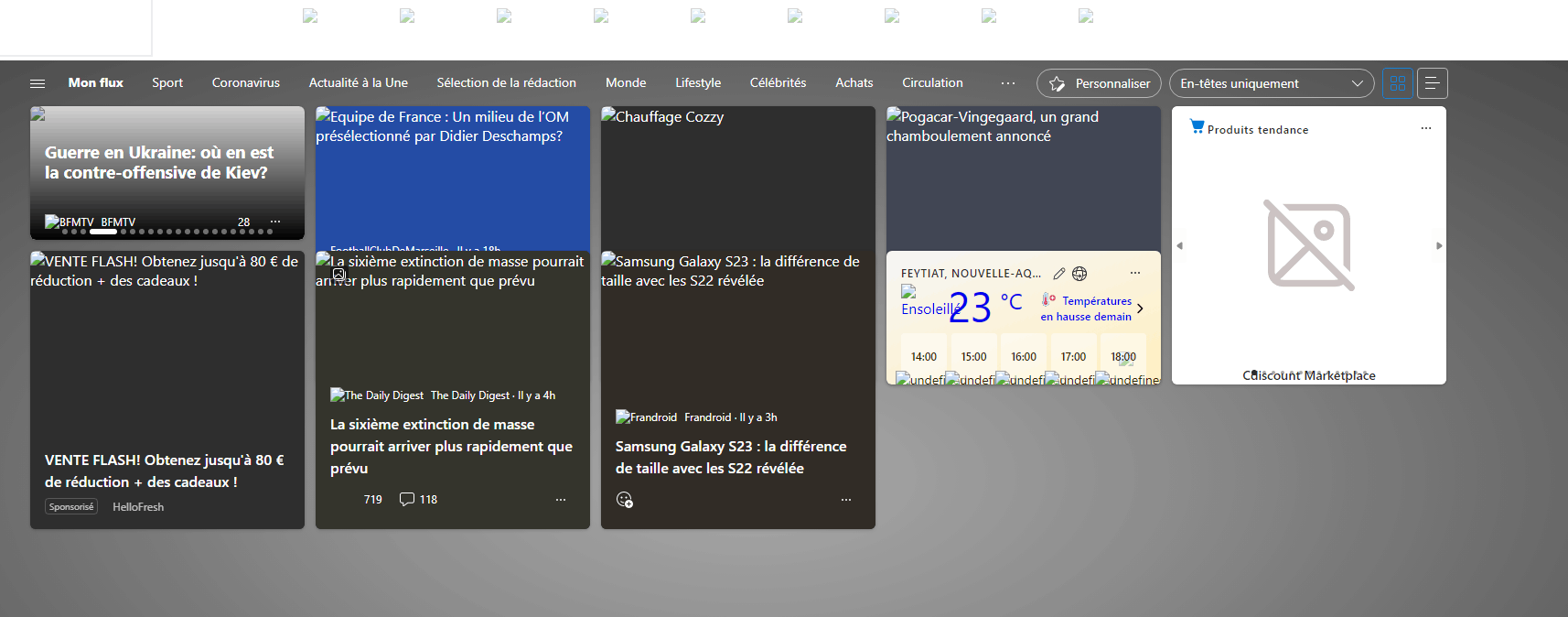
Task: Go to the Monde tab
Action: (x=626, y=82)
